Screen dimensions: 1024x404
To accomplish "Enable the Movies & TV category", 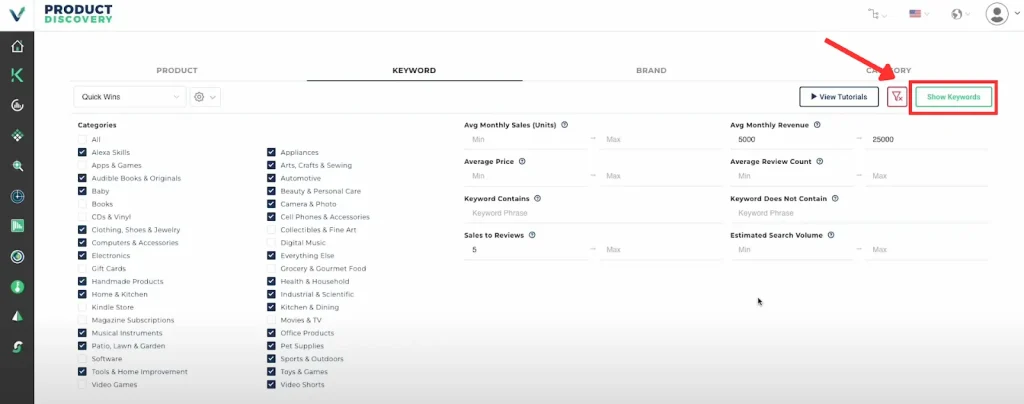I will (x=271, y=320).
